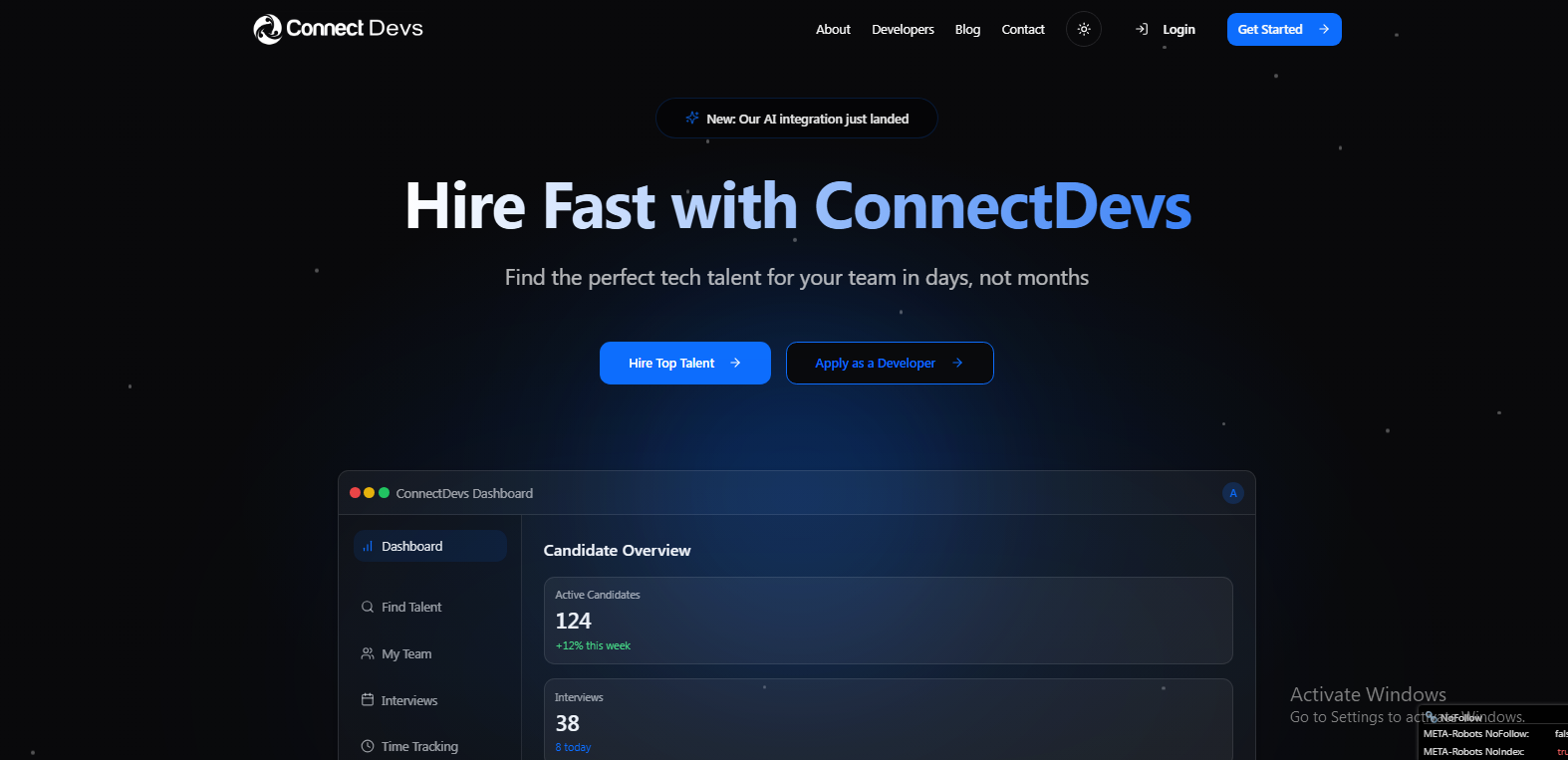Open the Active Candidates stat card

pyautogui.click(x=888, y=621)
